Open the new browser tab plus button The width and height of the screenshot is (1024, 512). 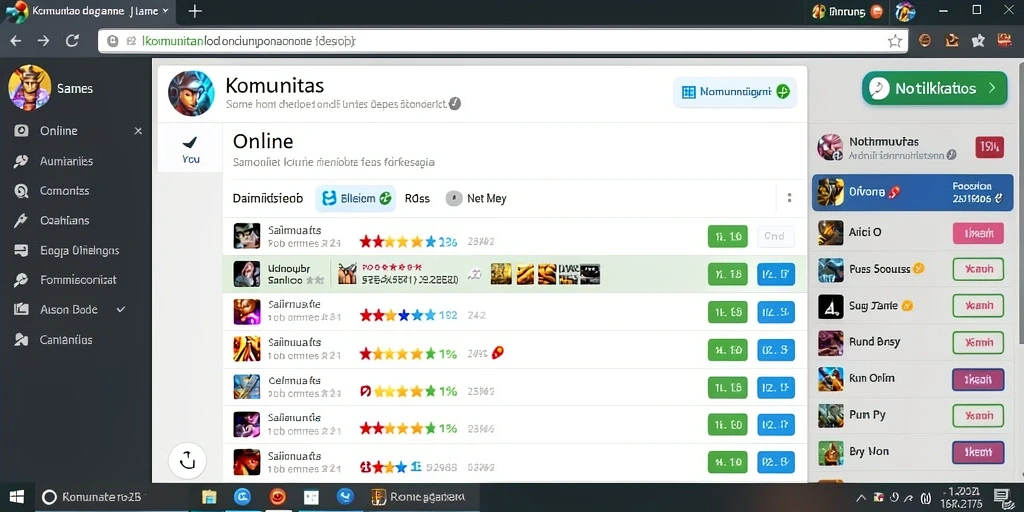point(195,11)
